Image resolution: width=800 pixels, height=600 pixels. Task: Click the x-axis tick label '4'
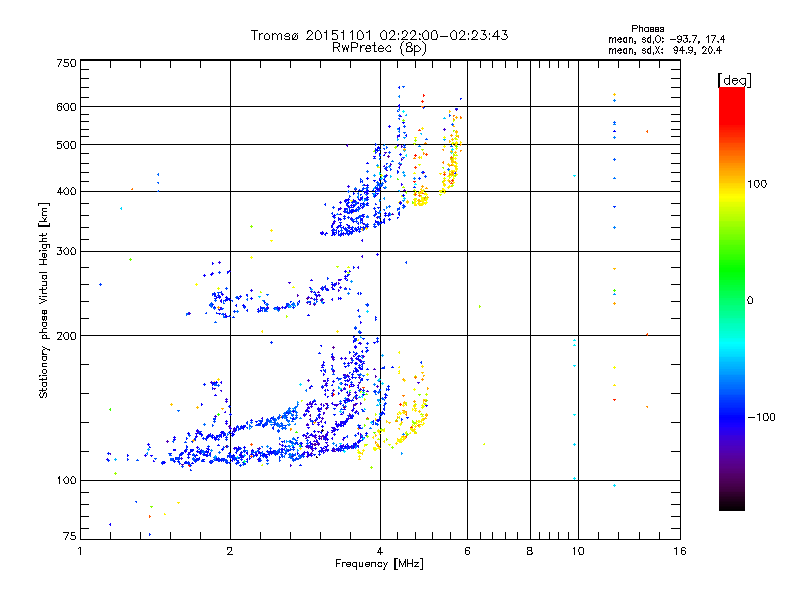click(x=380, y=551)
